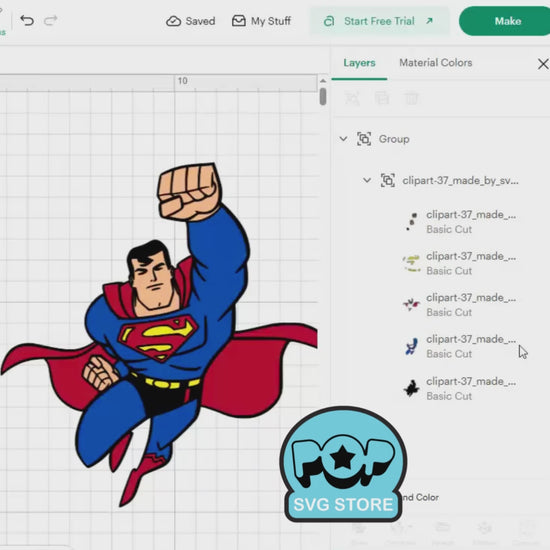Viewport: 550px width, 550px height.
Task: Click Start Free Trial link
Action: [379, 21]
